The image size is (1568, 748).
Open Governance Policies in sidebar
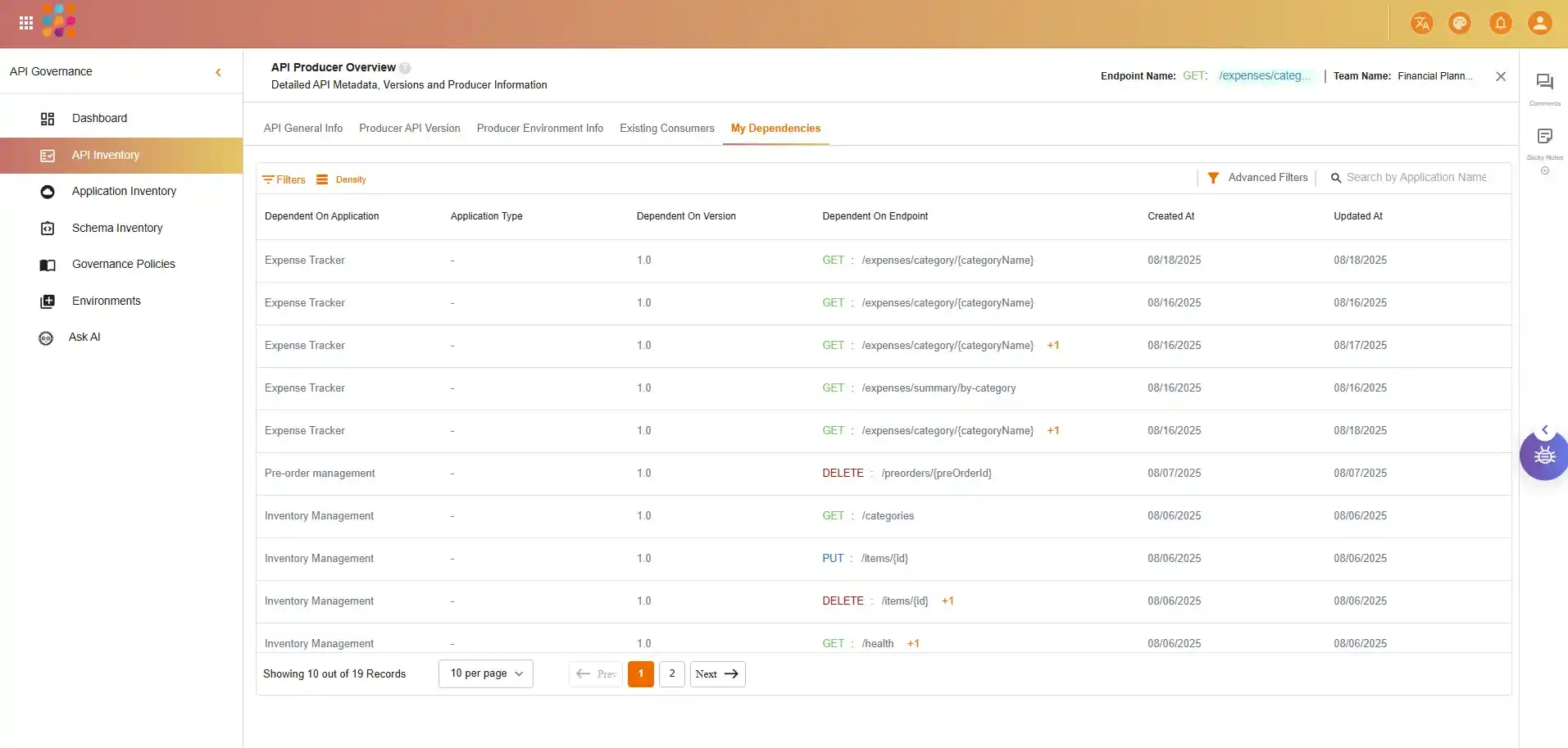pos(123,264)
